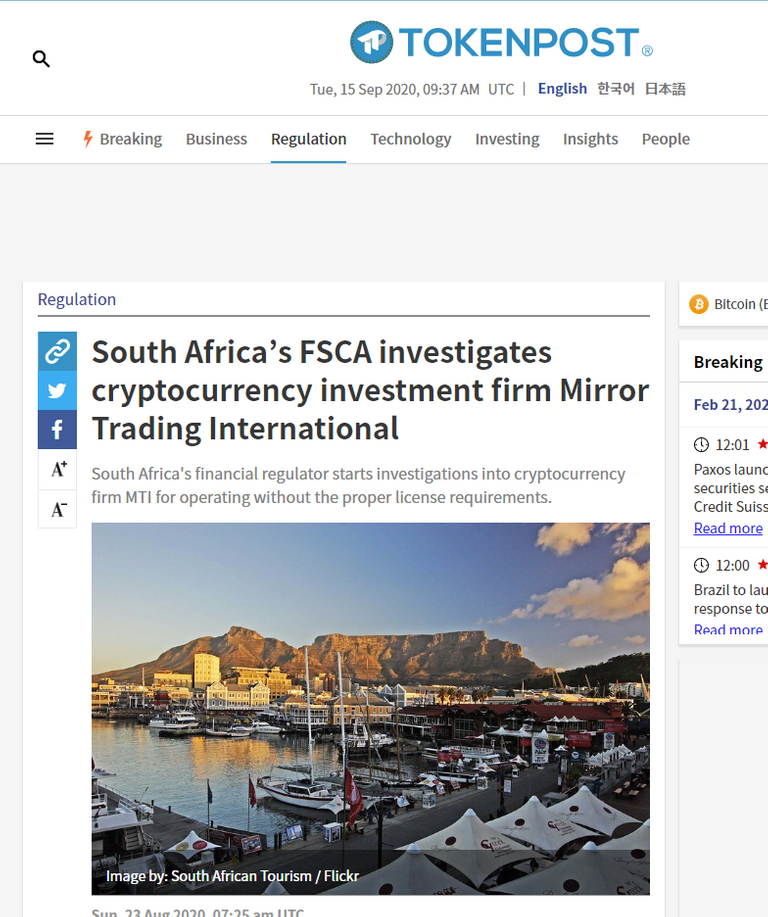The image size is (768, 917).
Task: Click the Breaking lightning bolt icon
Action: [x=88, y=139]
